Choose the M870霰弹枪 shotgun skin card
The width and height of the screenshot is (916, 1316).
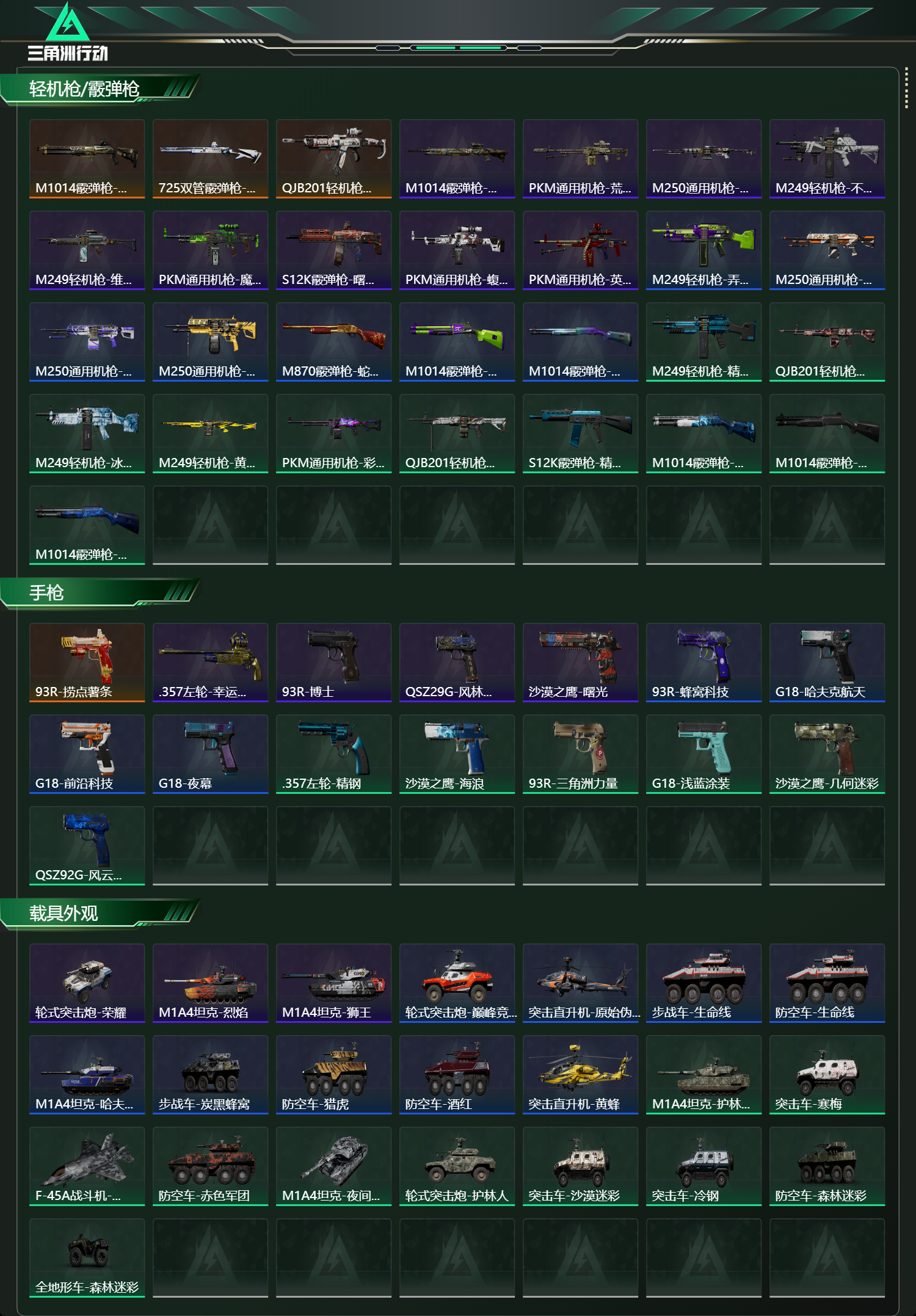point(333,342)
